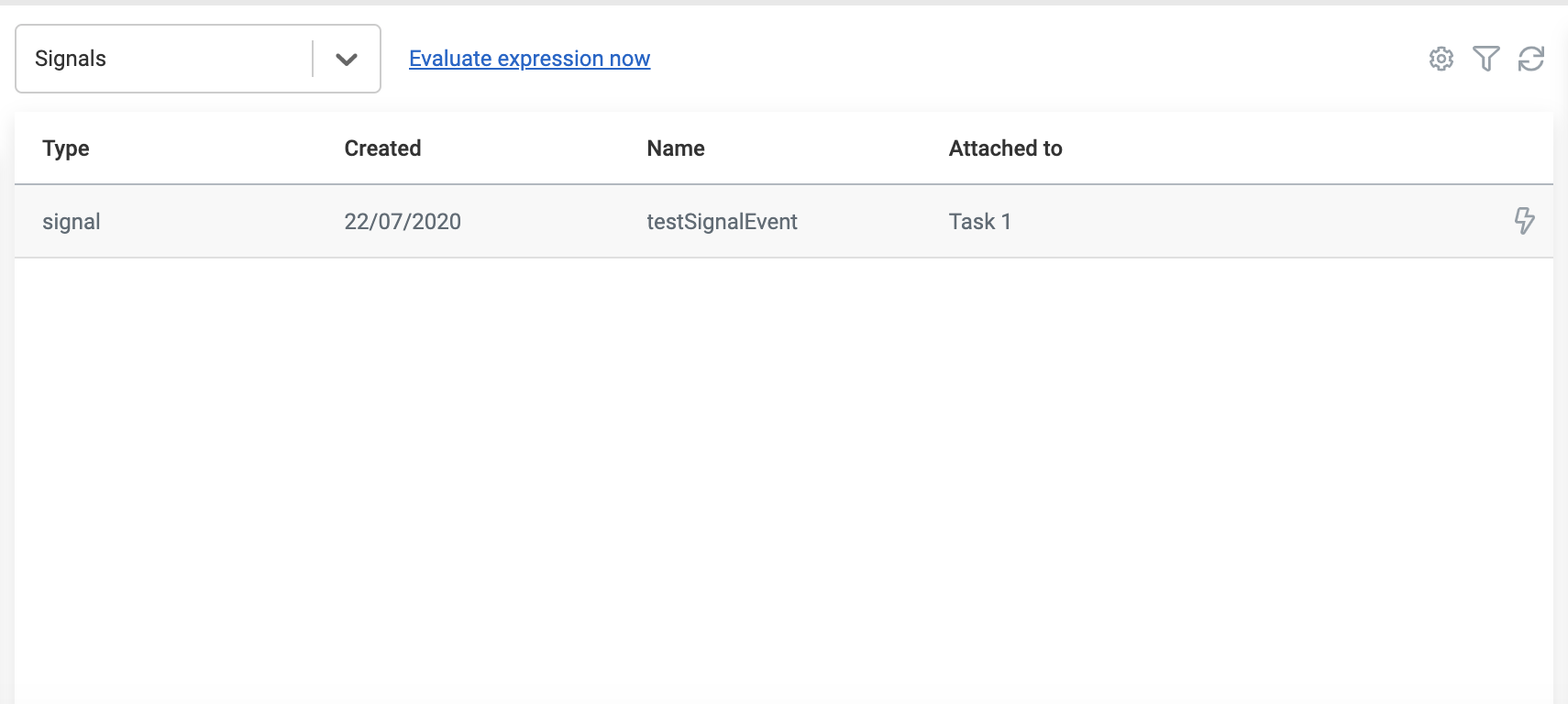Image resolution: width=1568 pixels, height=704 pixels.
Task: Click the divider line inside Signals dropdown
Action: click(x=313, y=59)
